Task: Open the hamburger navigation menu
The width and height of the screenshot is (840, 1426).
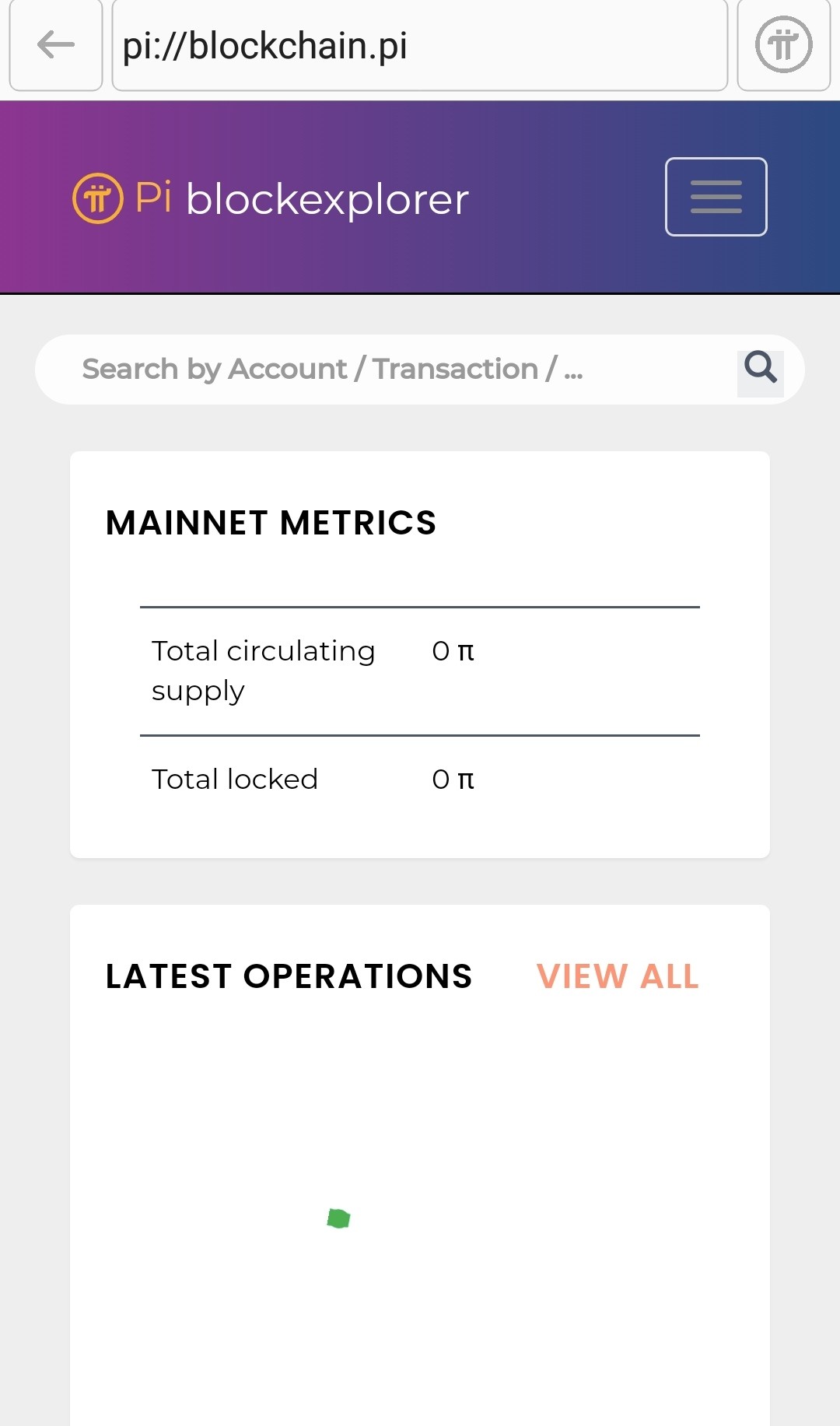Action: pyautogui.click(x=716, y=197)
